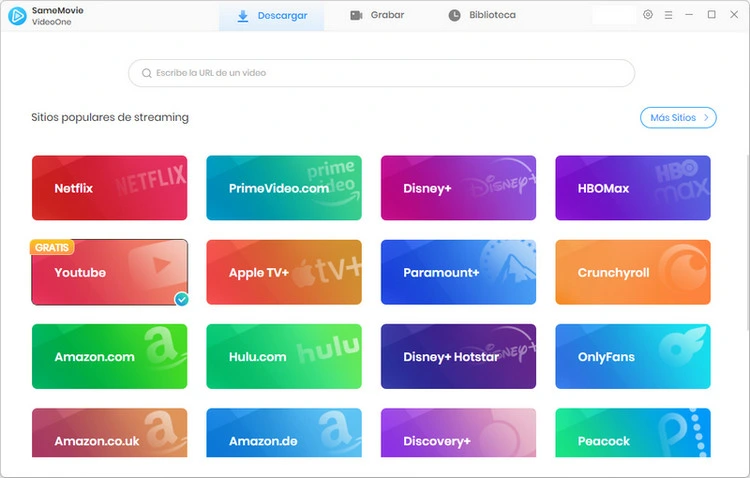Select the Paramount+ tile
750x478 pixels.
point(458,272)
